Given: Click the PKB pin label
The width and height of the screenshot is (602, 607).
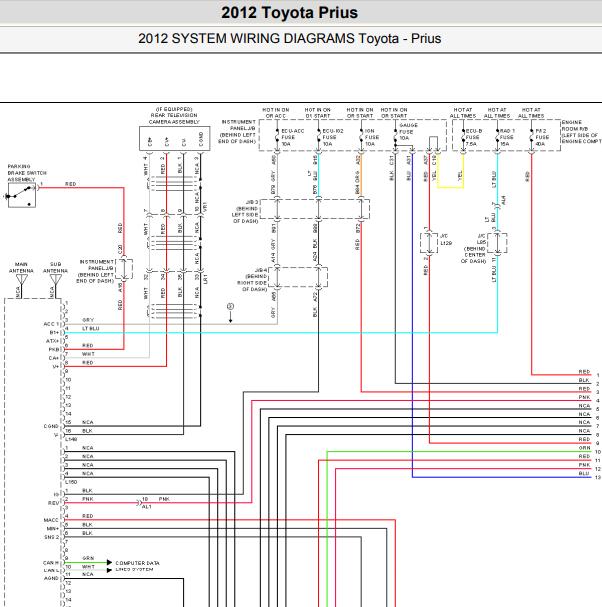Looking at the screenshot, I should tap(54, 350).
